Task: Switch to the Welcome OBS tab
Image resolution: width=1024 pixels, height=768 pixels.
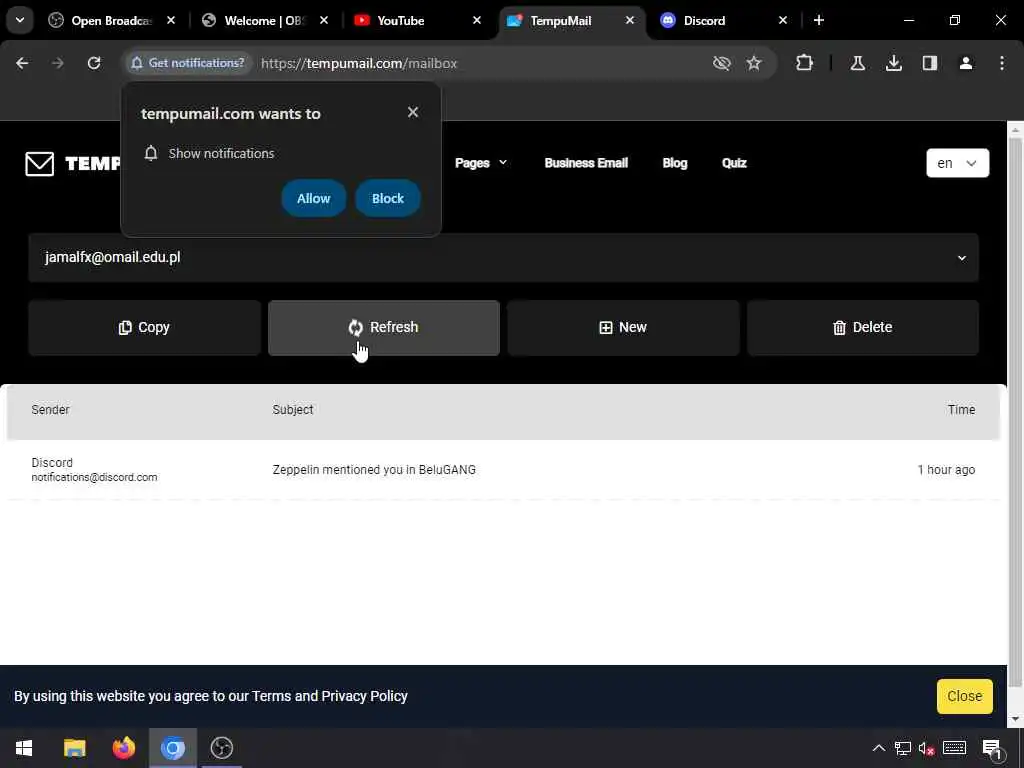Action: (264, 20)
